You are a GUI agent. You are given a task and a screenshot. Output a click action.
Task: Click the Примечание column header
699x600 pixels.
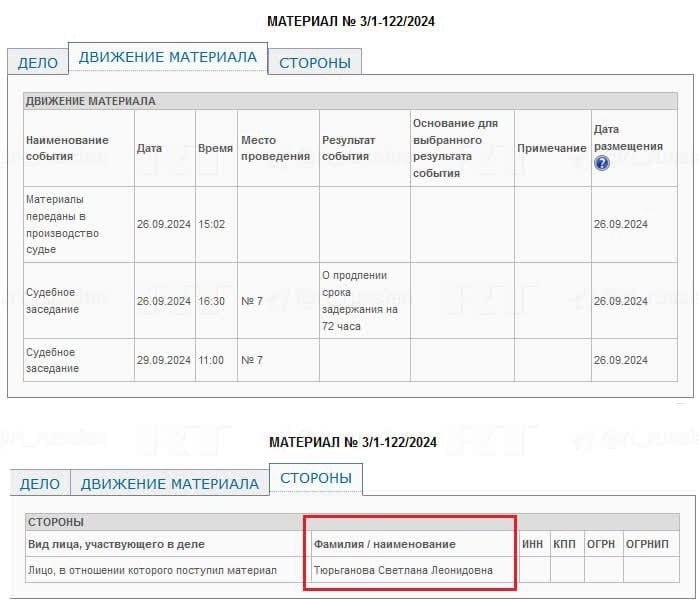coord(551,148)
